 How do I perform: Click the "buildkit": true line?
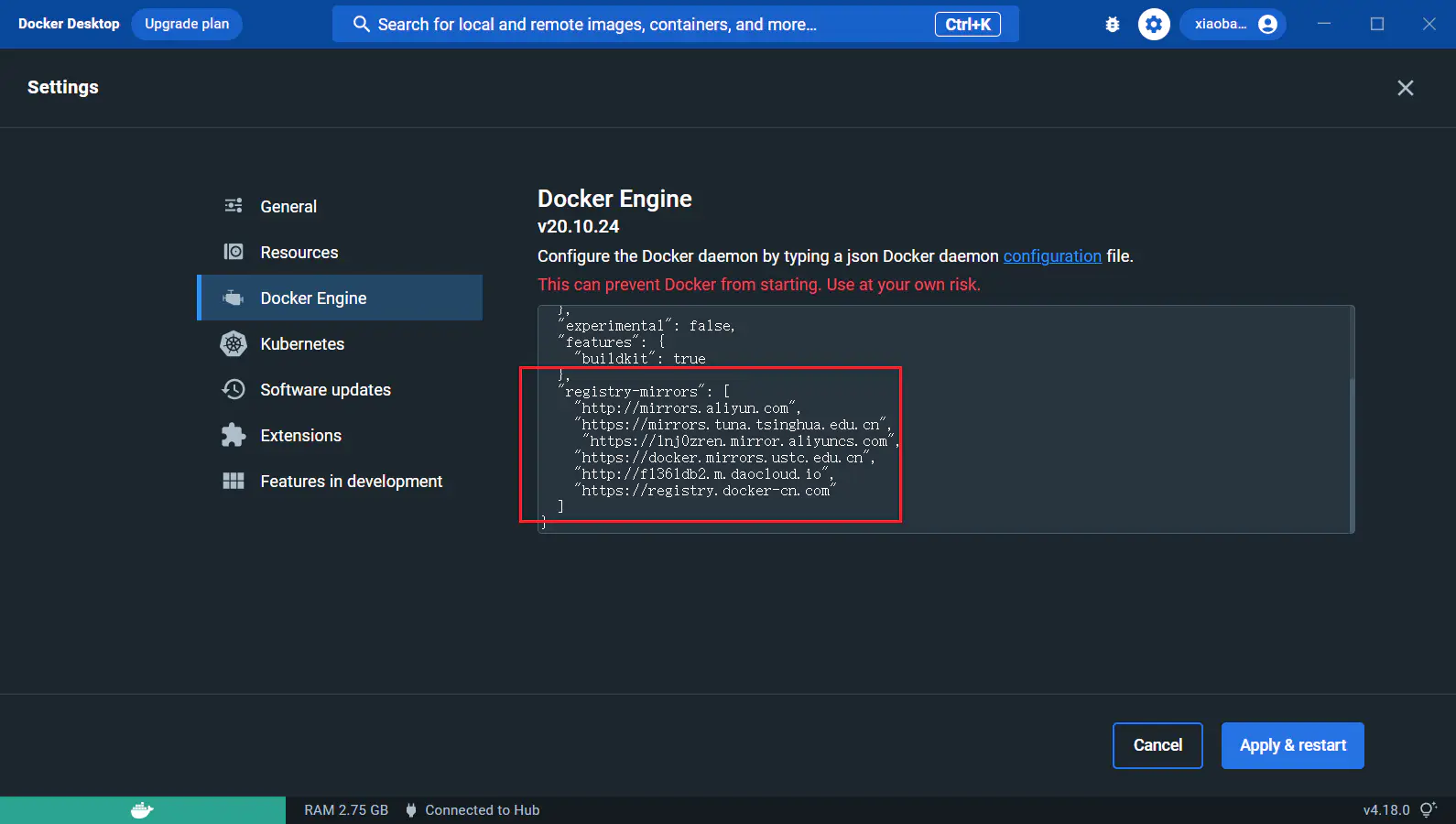point(640,358)
